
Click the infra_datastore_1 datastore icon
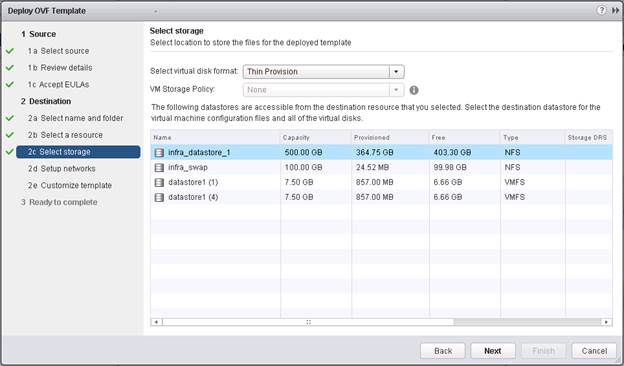[159, 153]
